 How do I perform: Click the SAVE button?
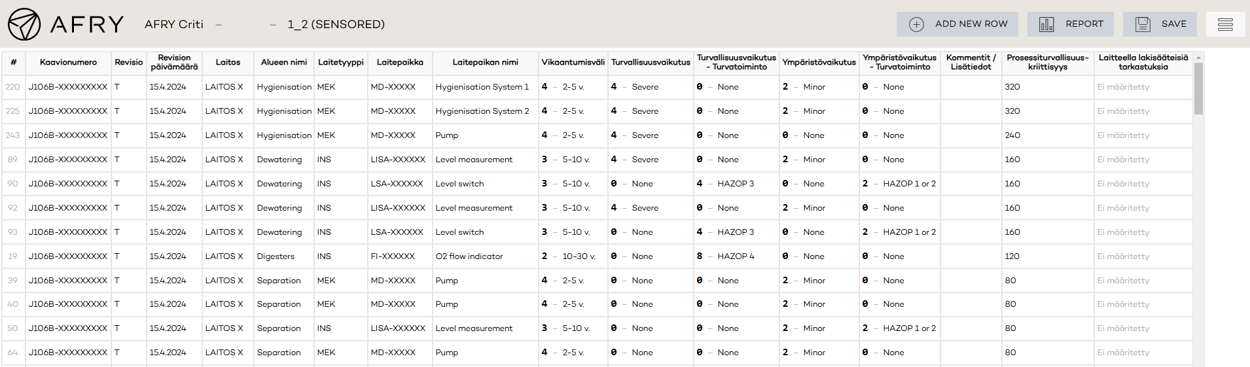[1160, 24]
